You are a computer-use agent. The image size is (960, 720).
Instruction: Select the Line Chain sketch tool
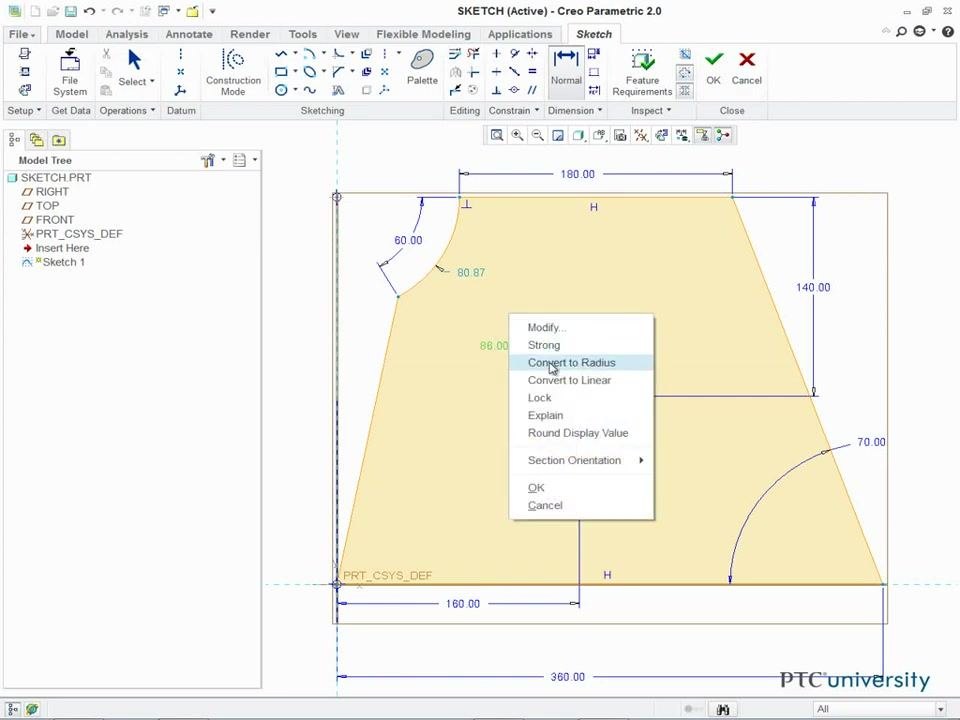point(281,54)
